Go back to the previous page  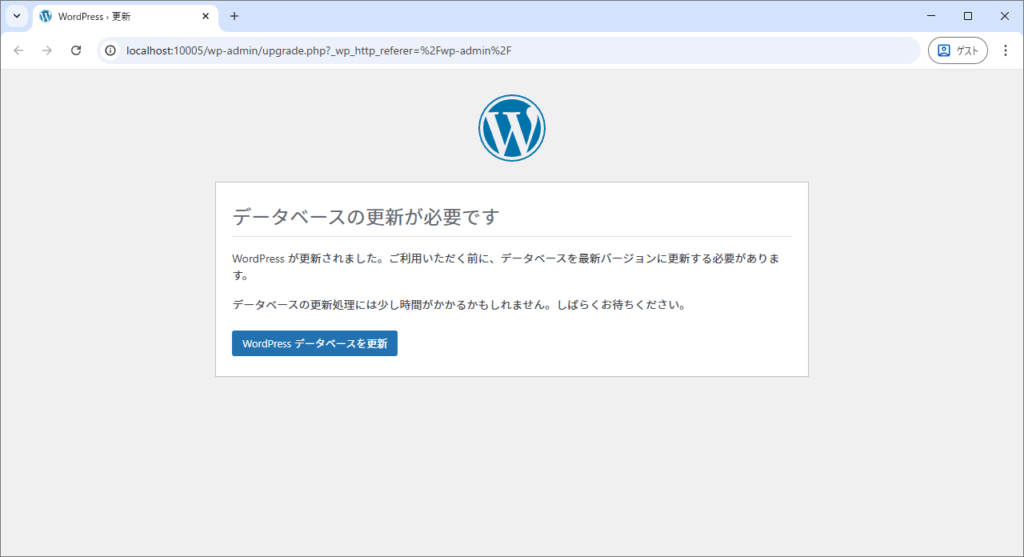click(x=18, y=50)
